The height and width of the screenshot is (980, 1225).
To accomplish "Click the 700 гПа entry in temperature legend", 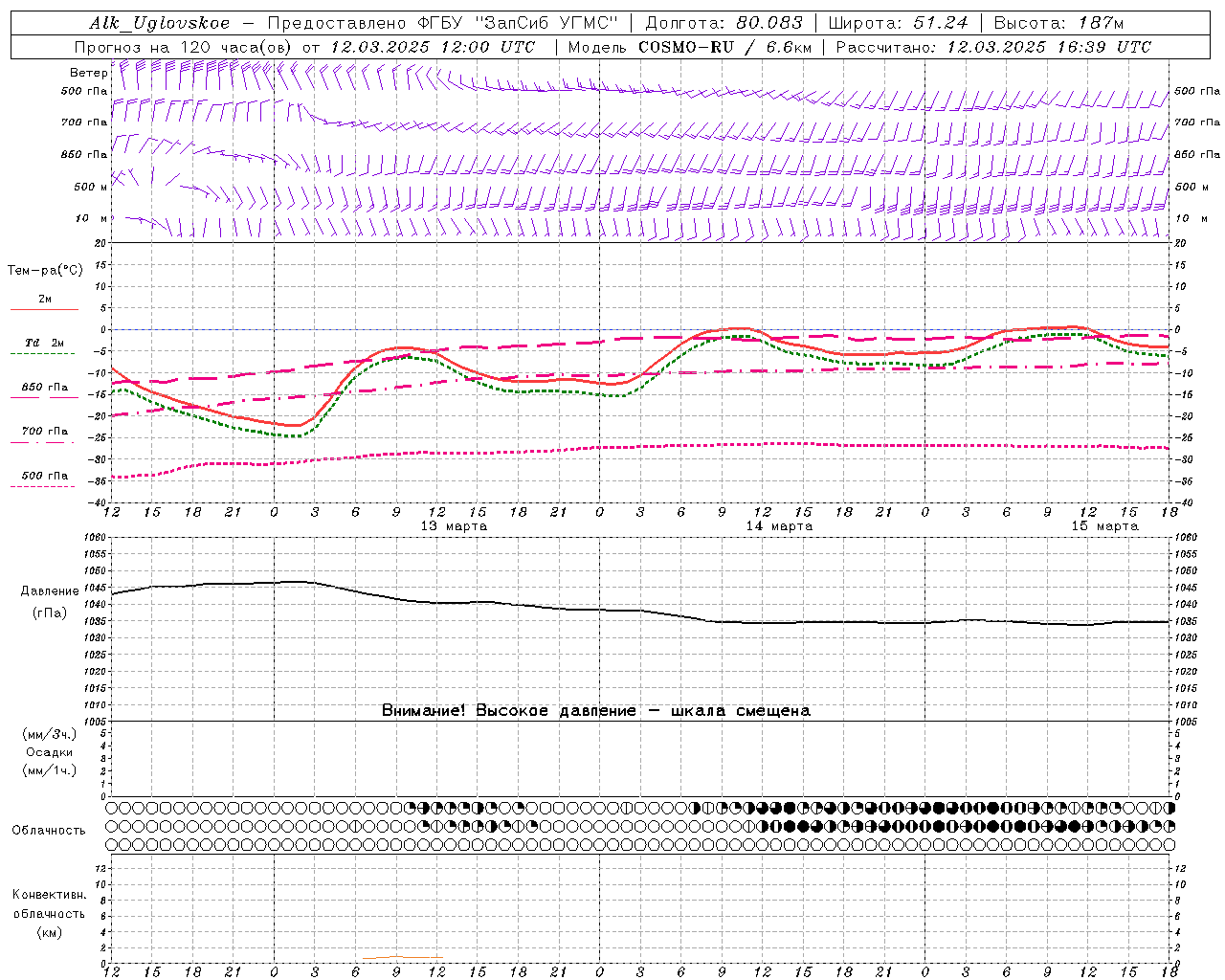I will tap(45, 432).
